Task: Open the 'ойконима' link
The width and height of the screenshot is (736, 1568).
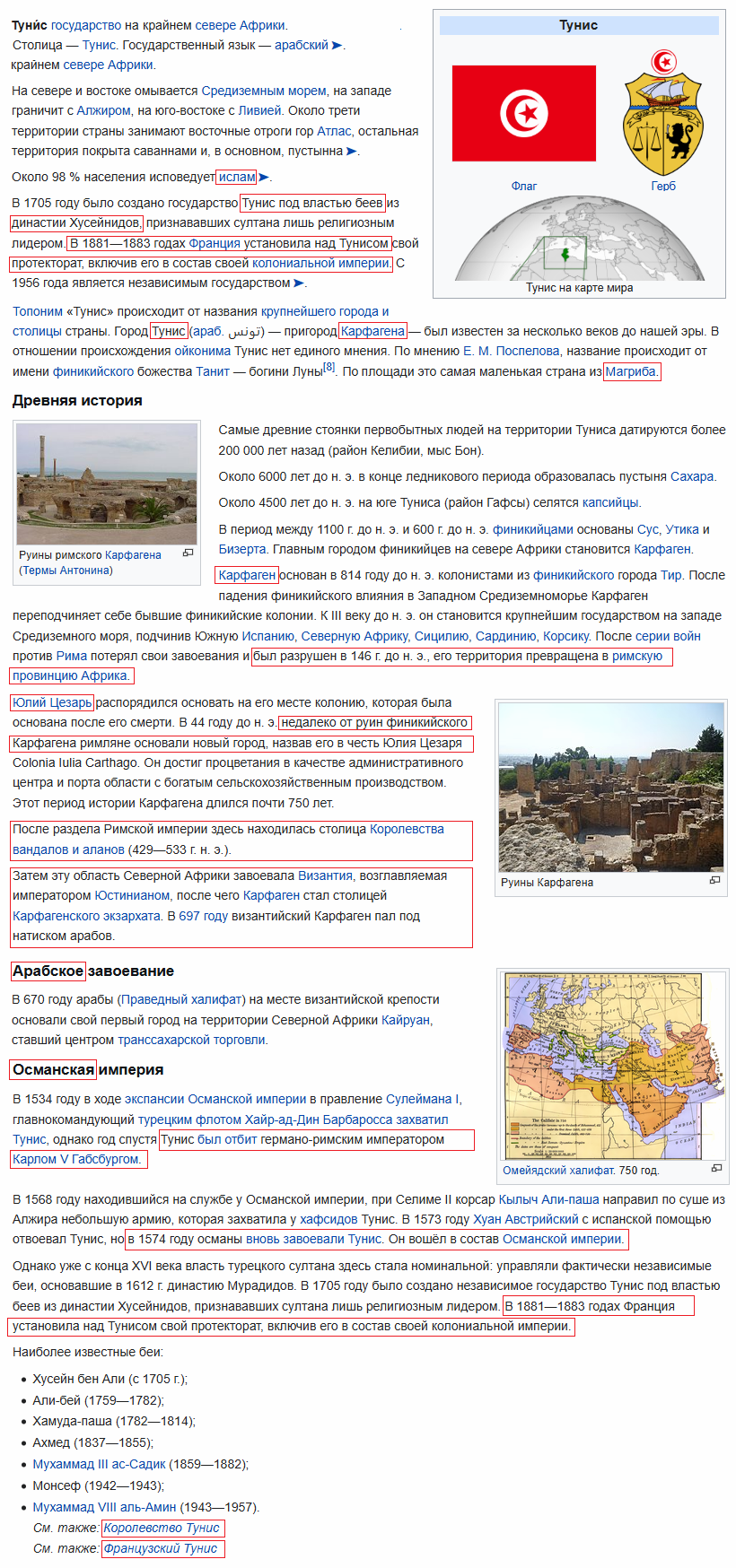Action: click(203, 351)
